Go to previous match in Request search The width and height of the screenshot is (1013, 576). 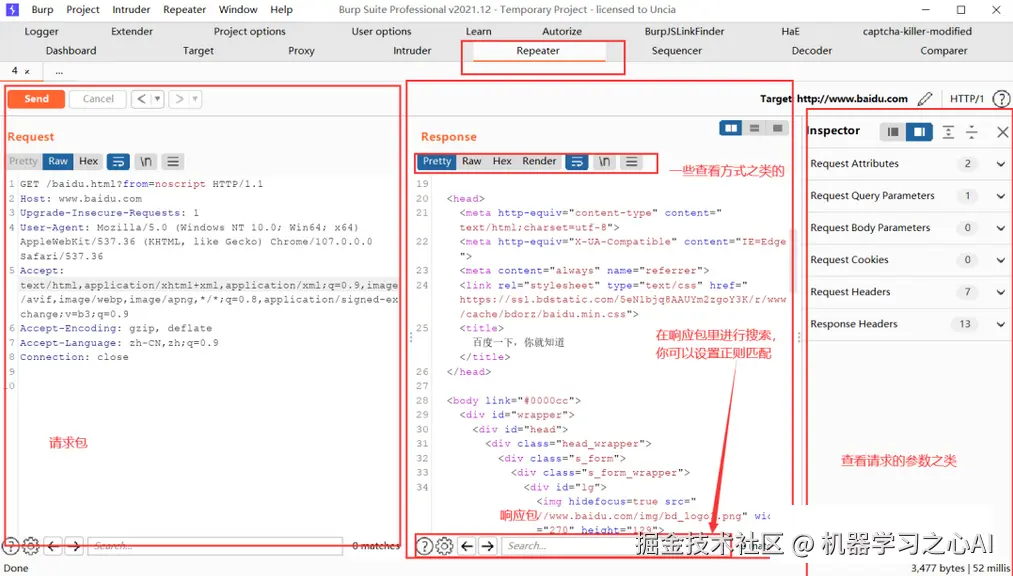[54, 546]
